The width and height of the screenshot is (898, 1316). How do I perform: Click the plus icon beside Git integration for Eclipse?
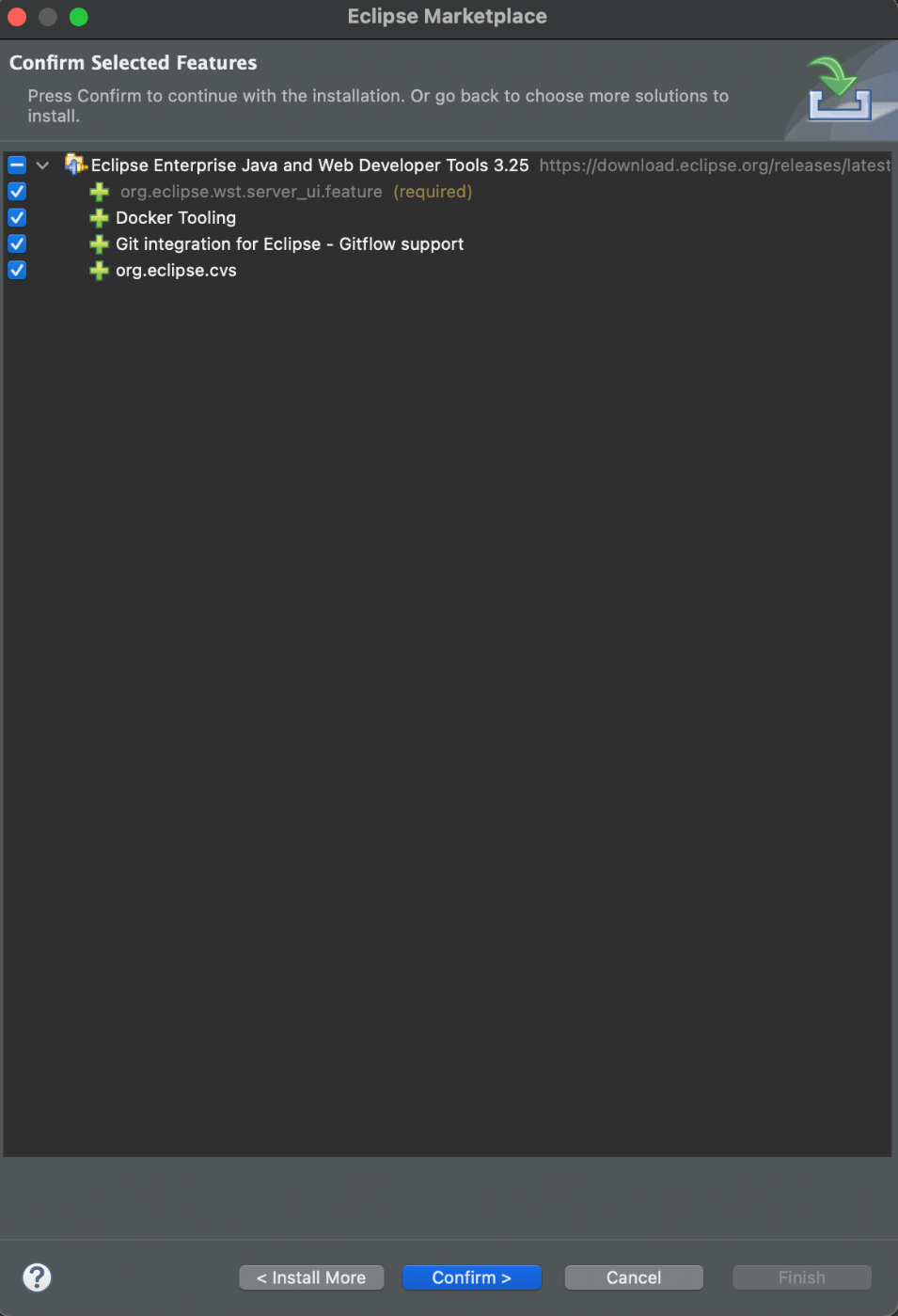[99, 244]
